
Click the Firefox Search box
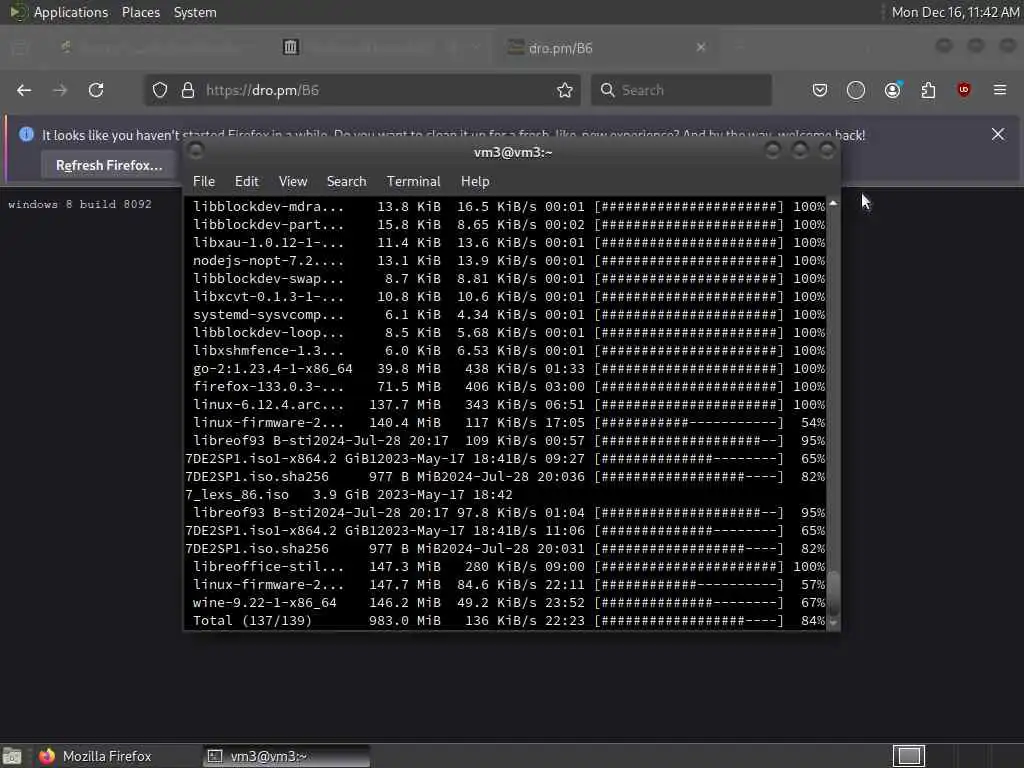(681, 90)
